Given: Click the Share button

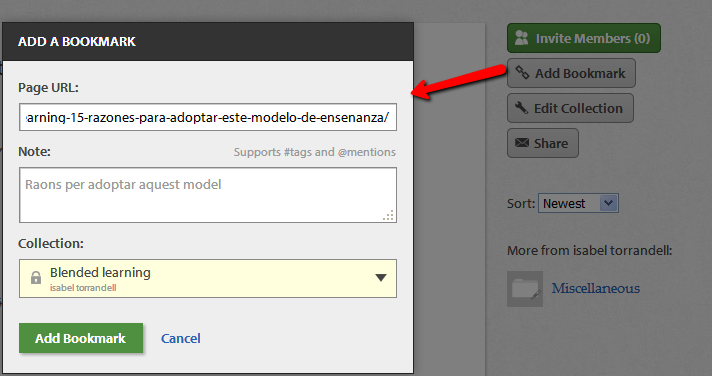Looking at the screenshot, I should [x=543, y=143].
